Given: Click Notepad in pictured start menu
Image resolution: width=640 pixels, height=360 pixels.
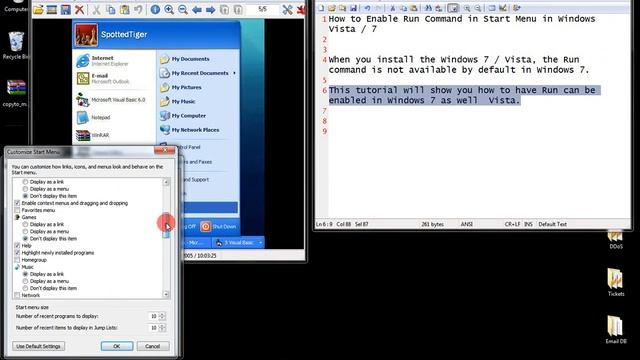Looking at the screenshot, I should [93, 118].
